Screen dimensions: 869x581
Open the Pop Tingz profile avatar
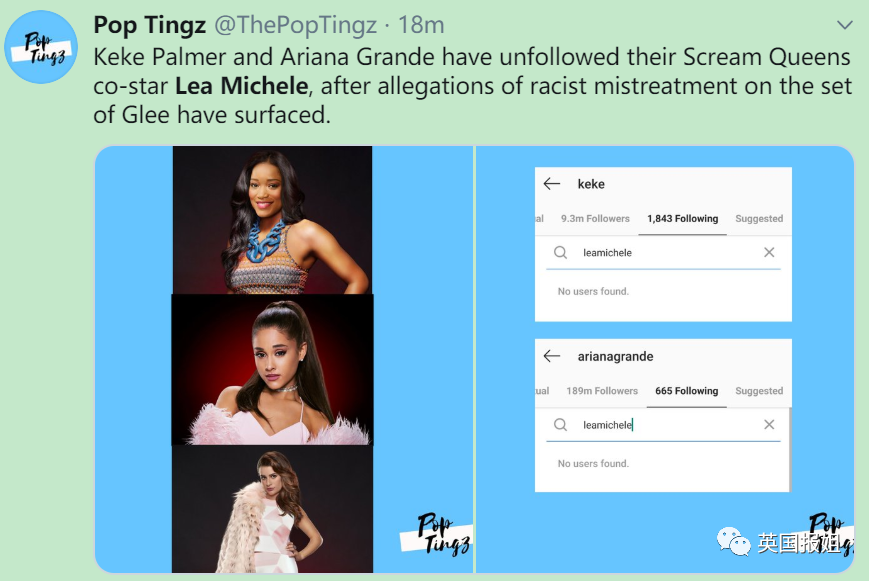point(41,47)
